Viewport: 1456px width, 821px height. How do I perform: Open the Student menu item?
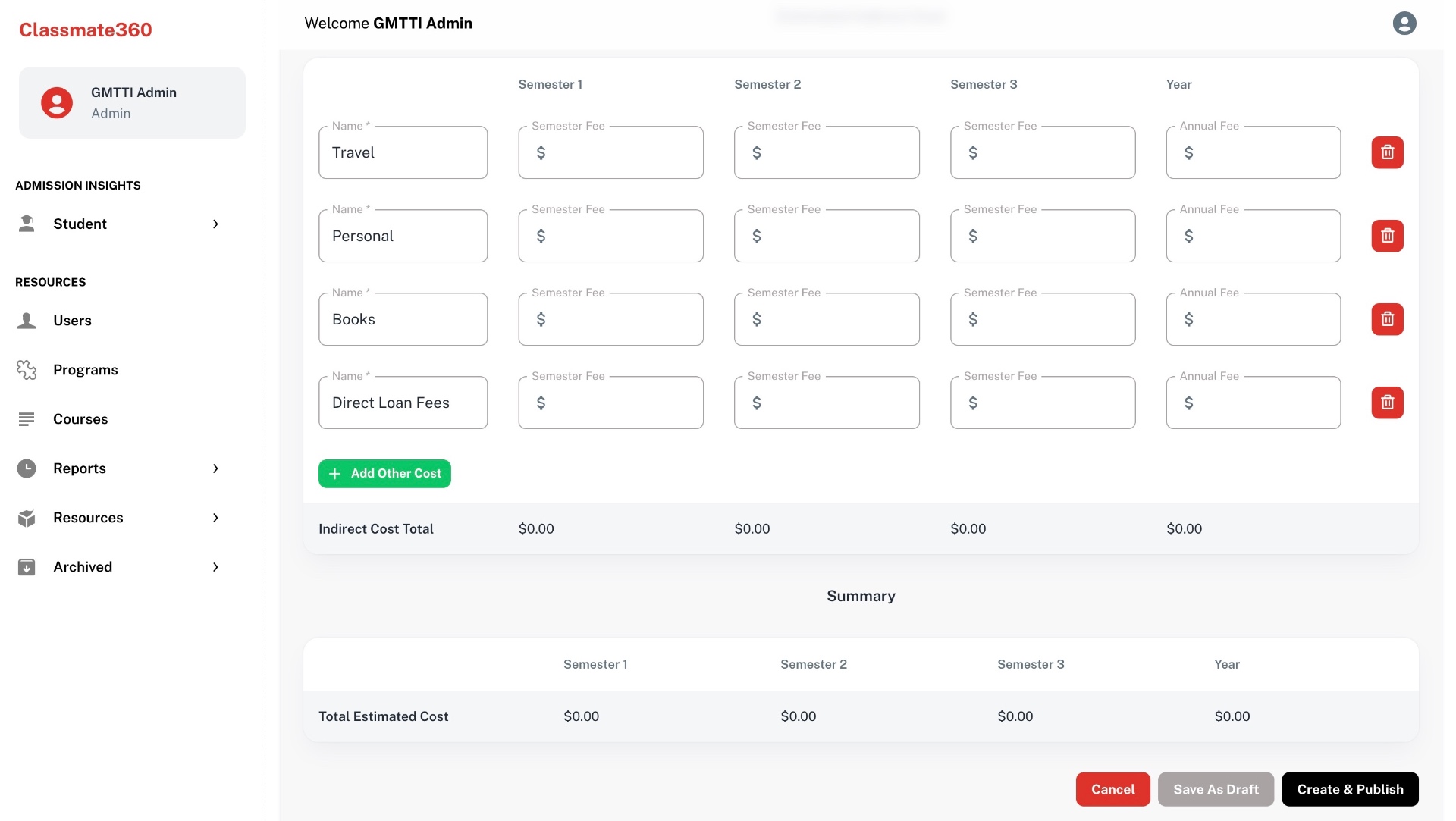pos(80,224)
